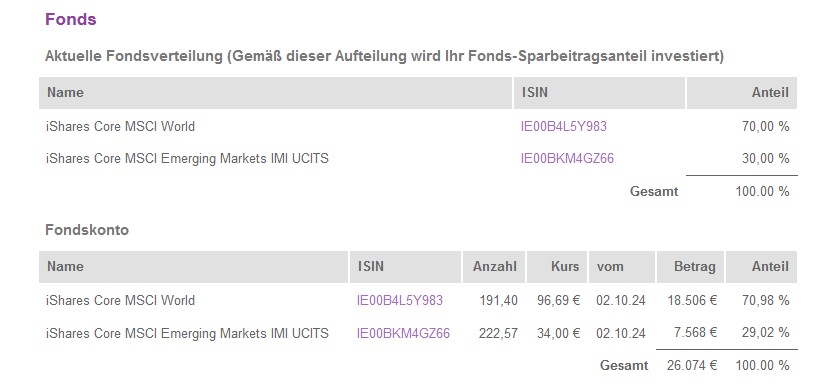This screenshot has width=818, height=387.
Task: Click the 70,00 % Anteil value
Action: pyautogui.click(x=765, y=127)
